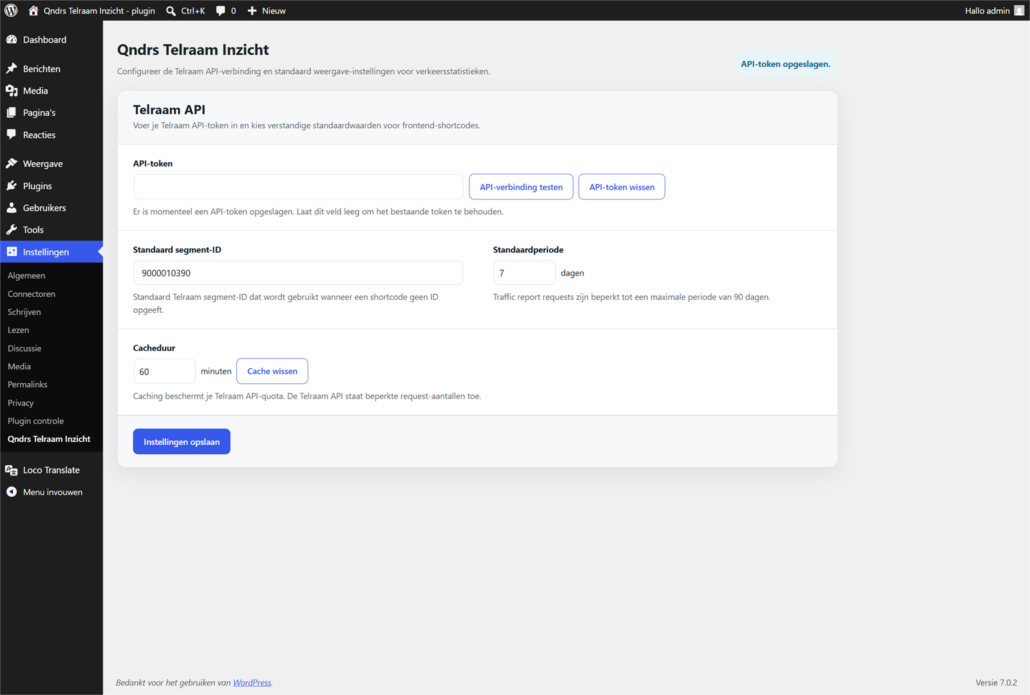The image size is (1030, 695).
Task: Open Plugins menu label
Action: pos(37,186)
